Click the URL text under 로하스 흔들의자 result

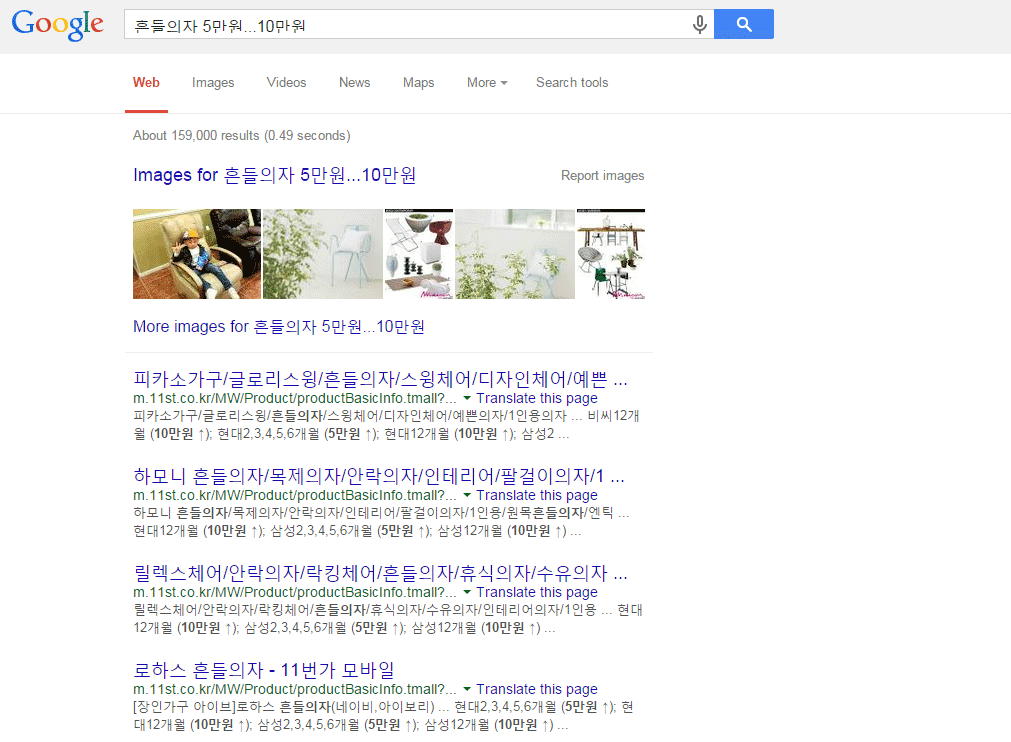tap(295, 690)
